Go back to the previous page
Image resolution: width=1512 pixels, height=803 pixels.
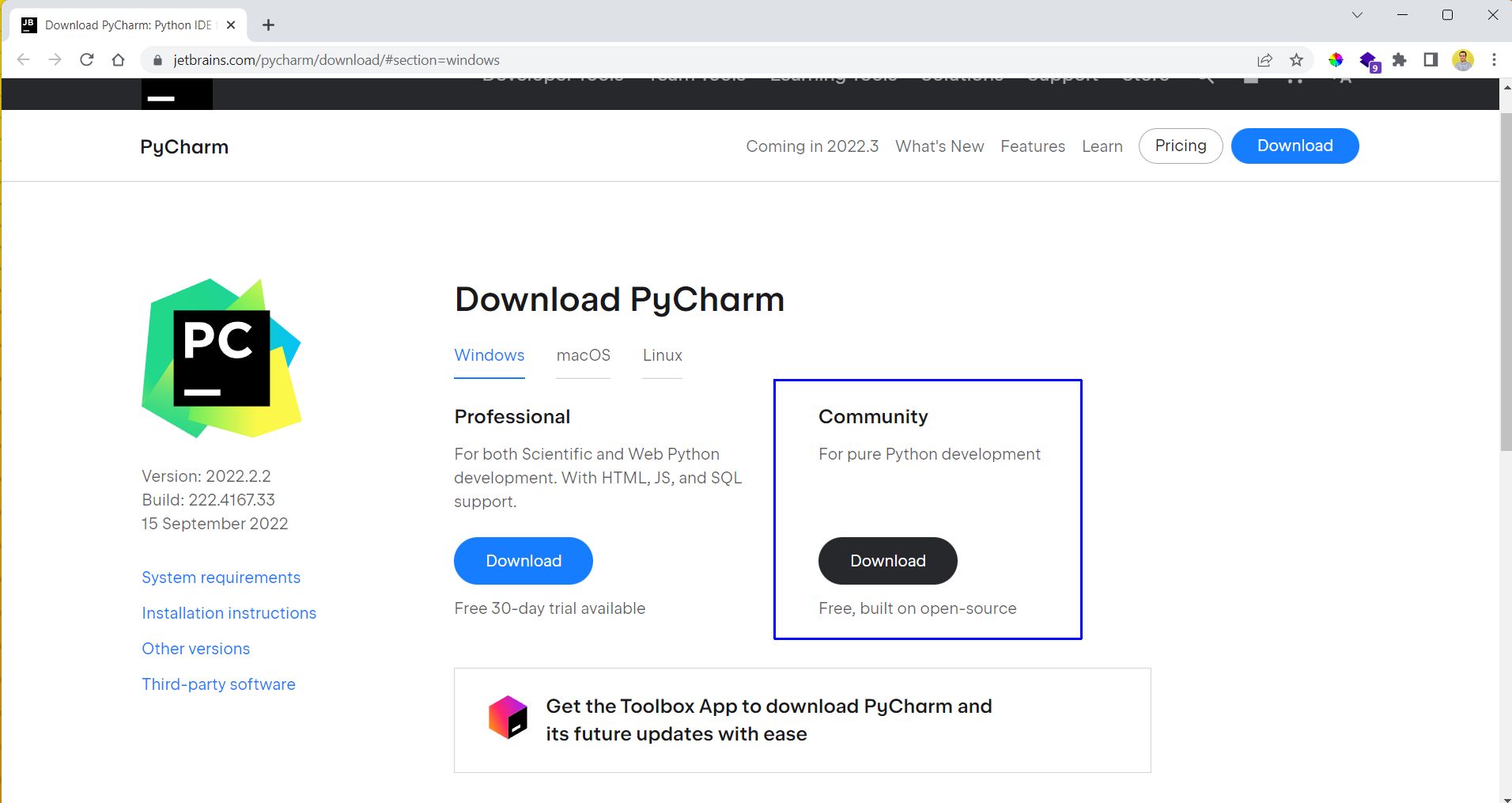point(23,59)
